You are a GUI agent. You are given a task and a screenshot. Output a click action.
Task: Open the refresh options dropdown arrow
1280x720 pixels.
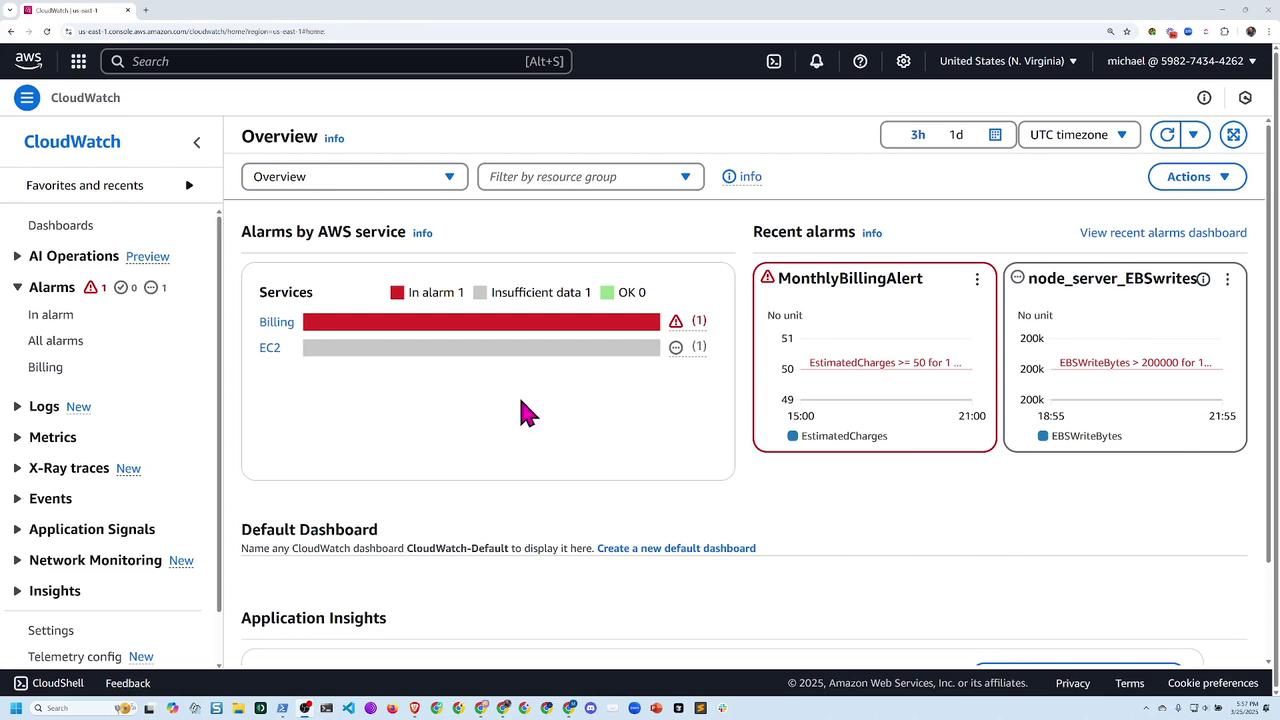pos(1194,135)
